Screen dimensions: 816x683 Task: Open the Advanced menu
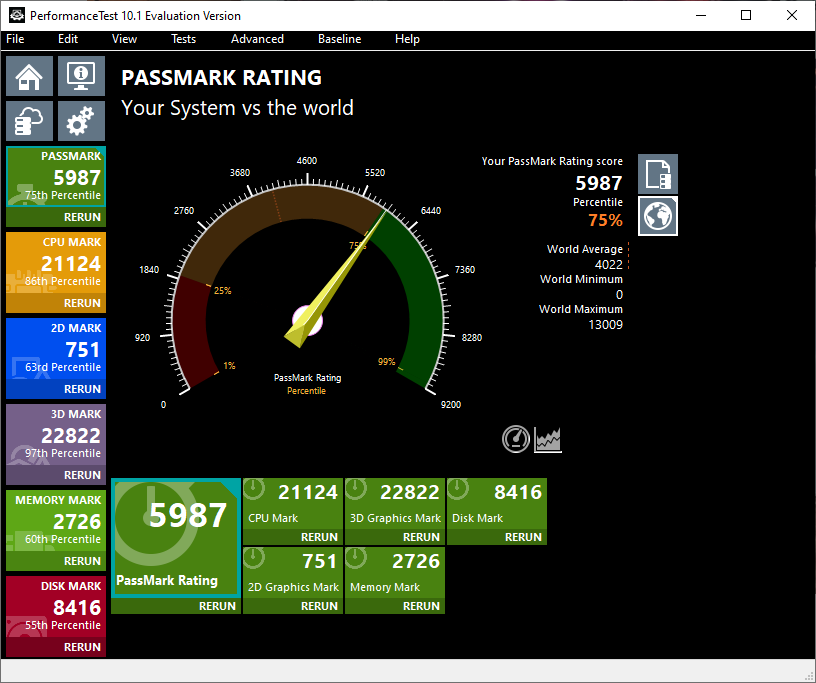258,39
